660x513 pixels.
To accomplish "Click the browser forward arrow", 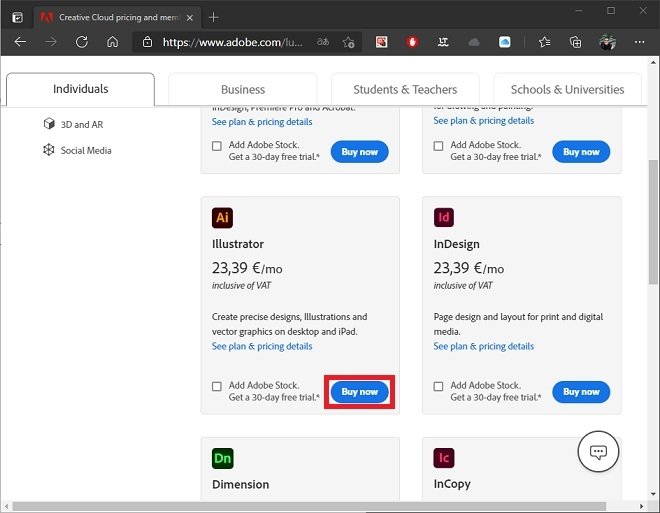I will [x=51, y=42].
